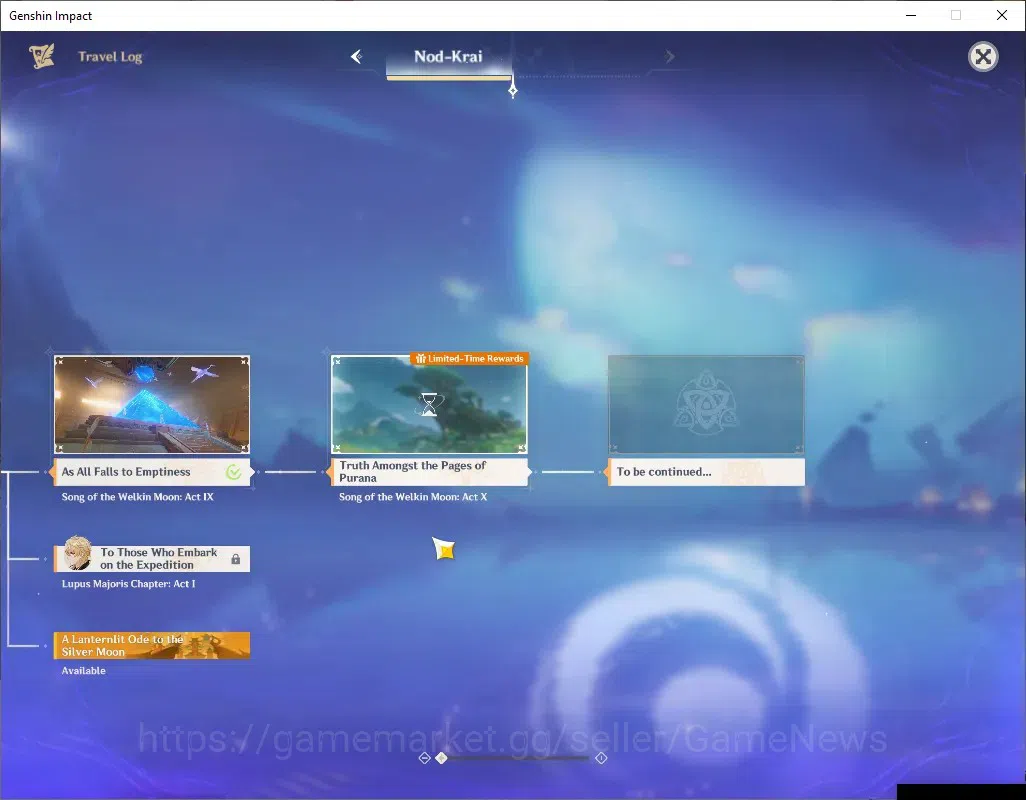Click the Travel Log quill icon
This screenshot has width=1026, height=800.
(x=42, y=56)
